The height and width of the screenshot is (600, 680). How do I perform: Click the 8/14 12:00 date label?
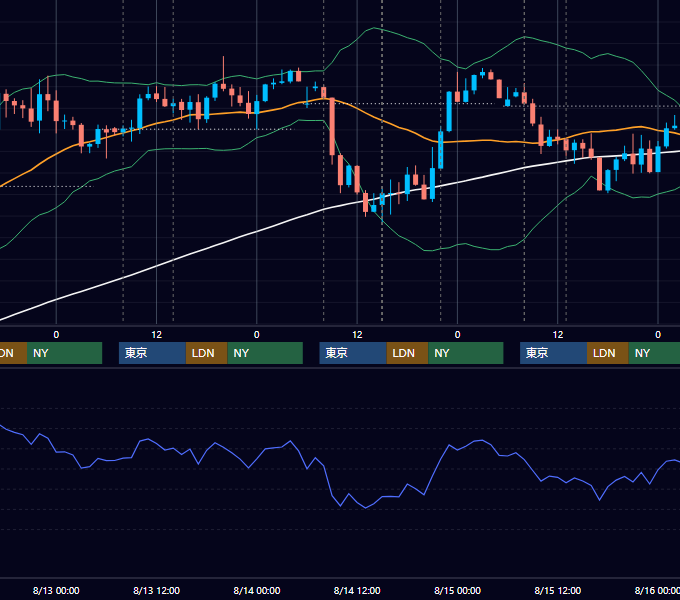[x=357, y=590]
